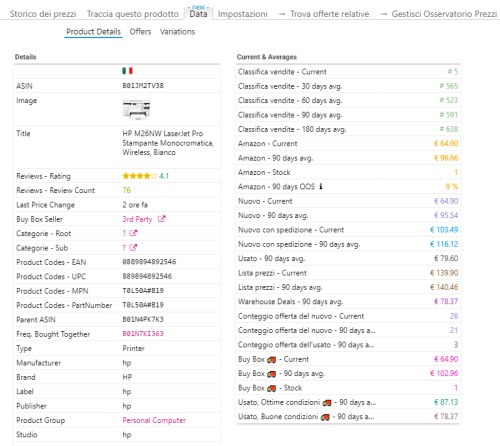
Task: Click the Usato 90 days avg value € 79.60
Action: (446, 258)
